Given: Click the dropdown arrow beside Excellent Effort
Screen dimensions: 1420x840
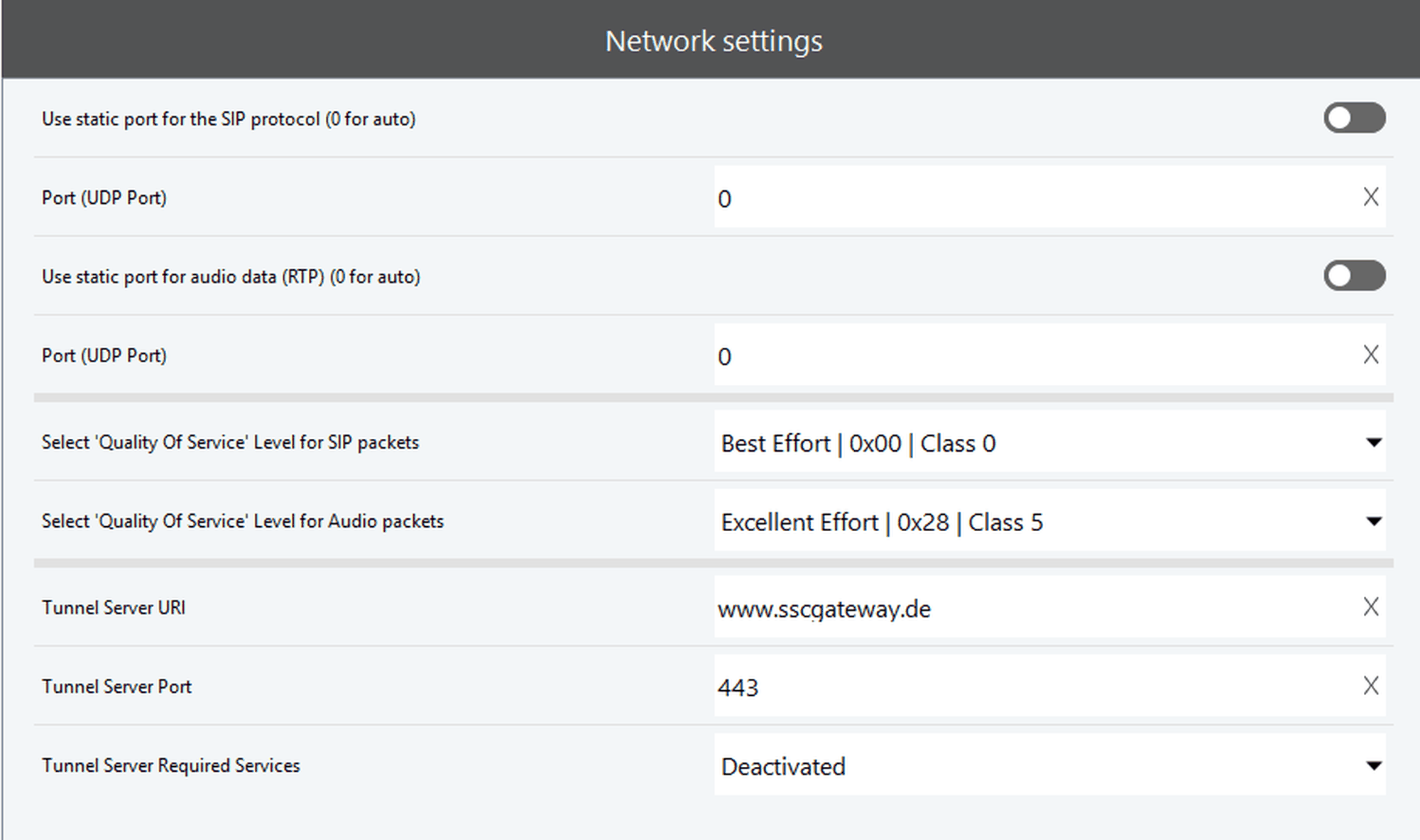Looking at the screenshot, I should click(1373, 522).
